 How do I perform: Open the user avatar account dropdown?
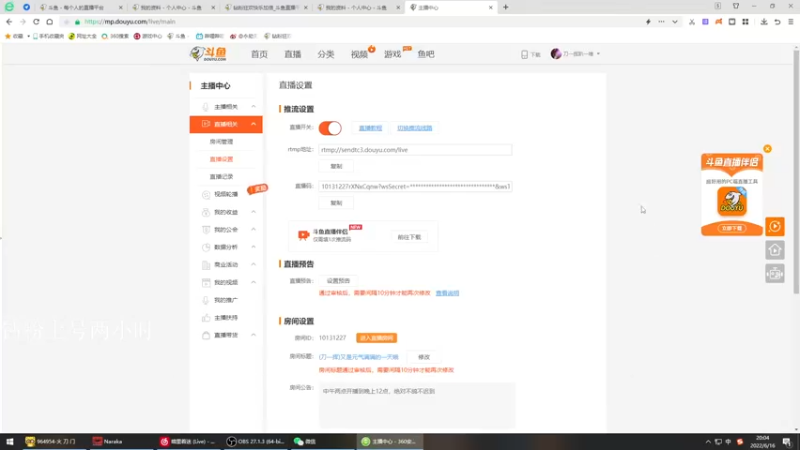click(x=575, y=54)
